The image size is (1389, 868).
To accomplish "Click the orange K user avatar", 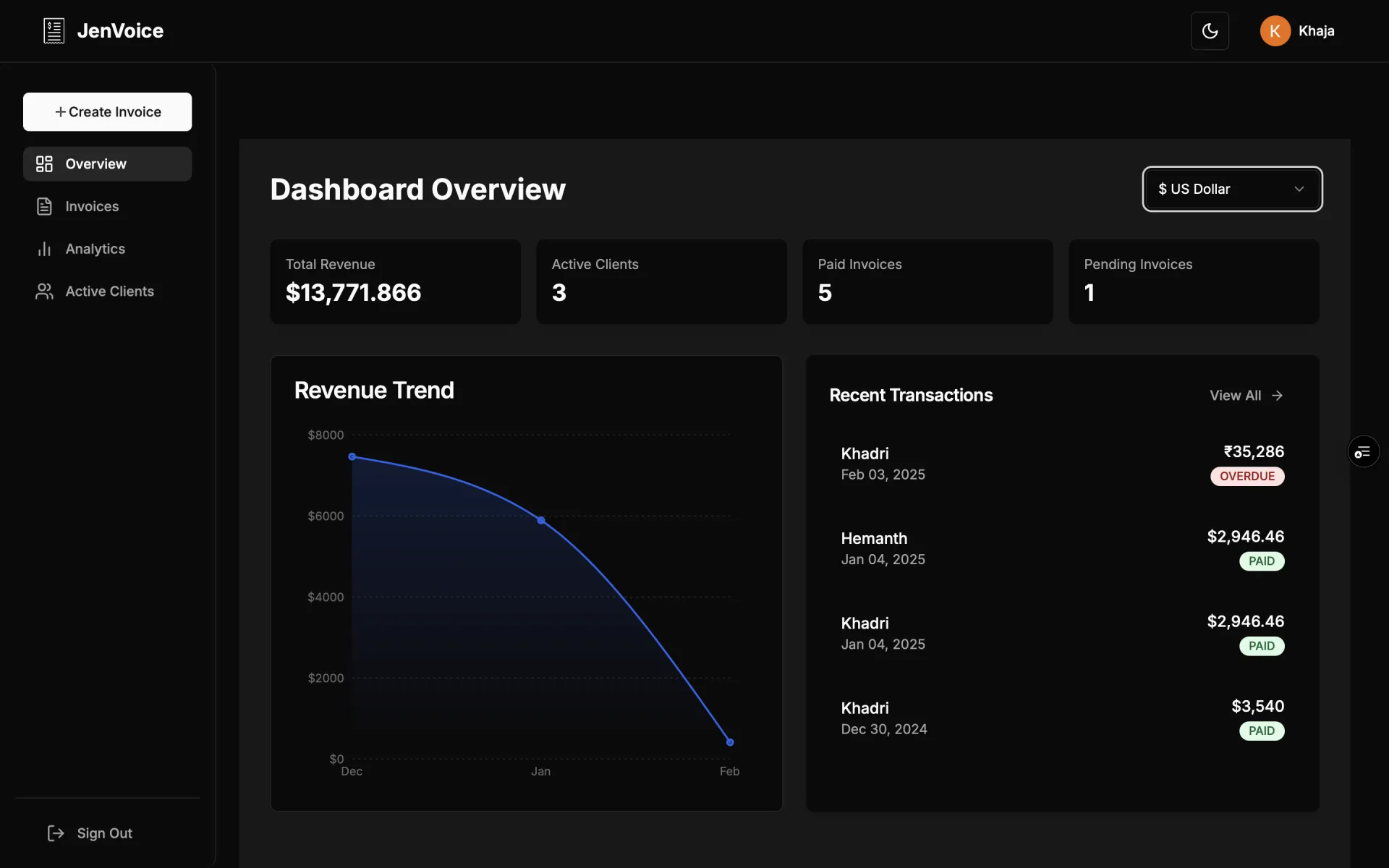I will point(1275,31).
